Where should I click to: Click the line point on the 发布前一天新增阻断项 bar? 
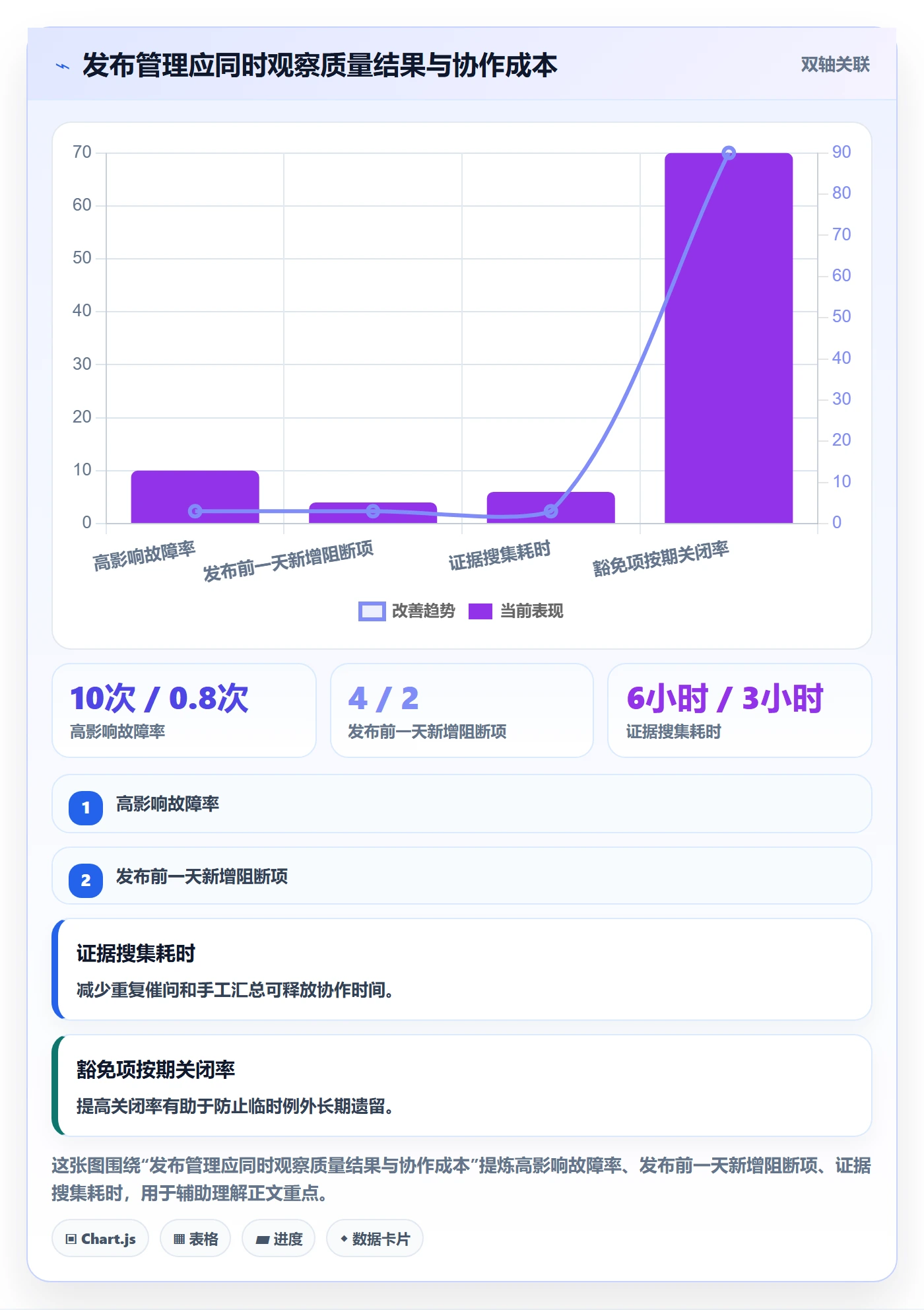tap(373, 511)
